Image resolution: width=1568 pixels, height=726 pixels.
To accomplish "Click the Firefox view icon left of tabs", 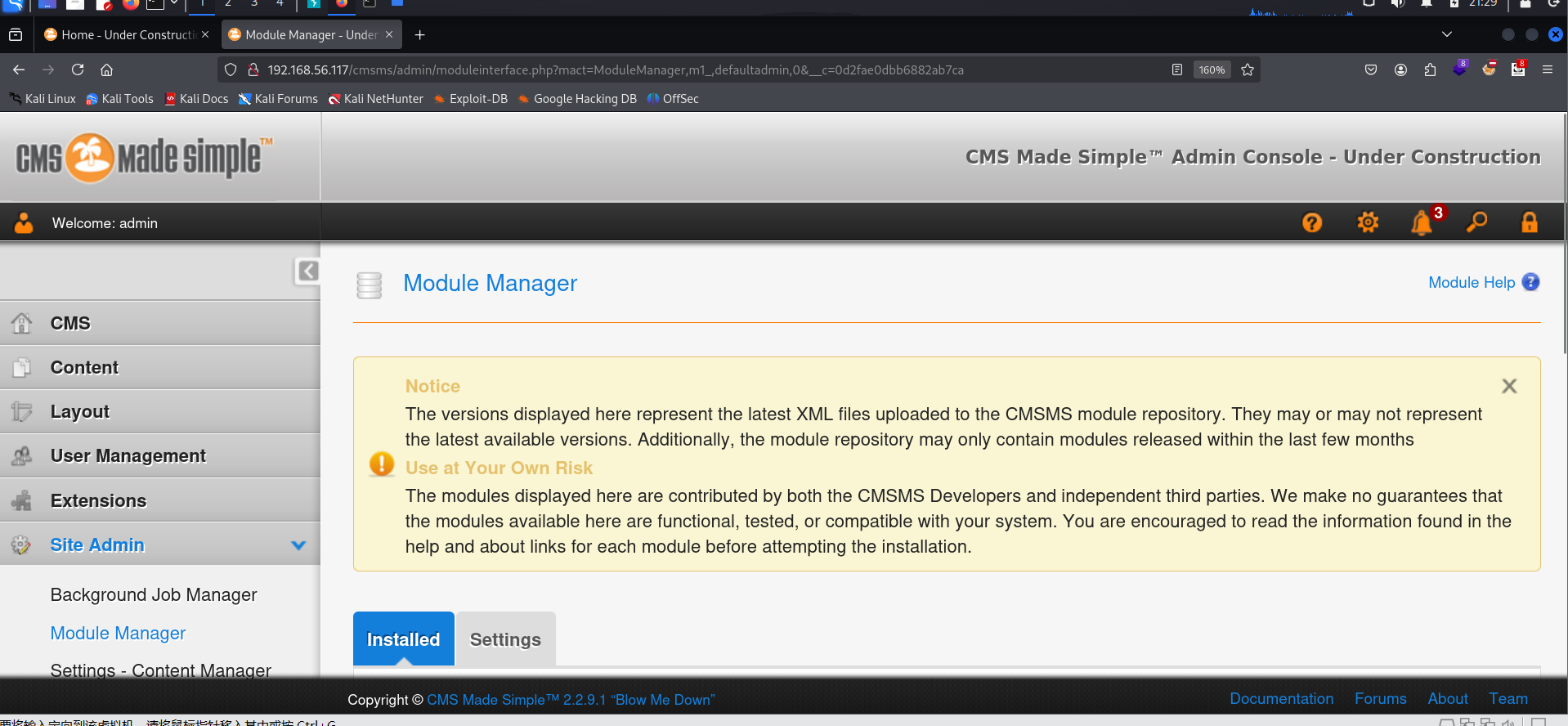I will pyautogui.click(x=16, y=35).
